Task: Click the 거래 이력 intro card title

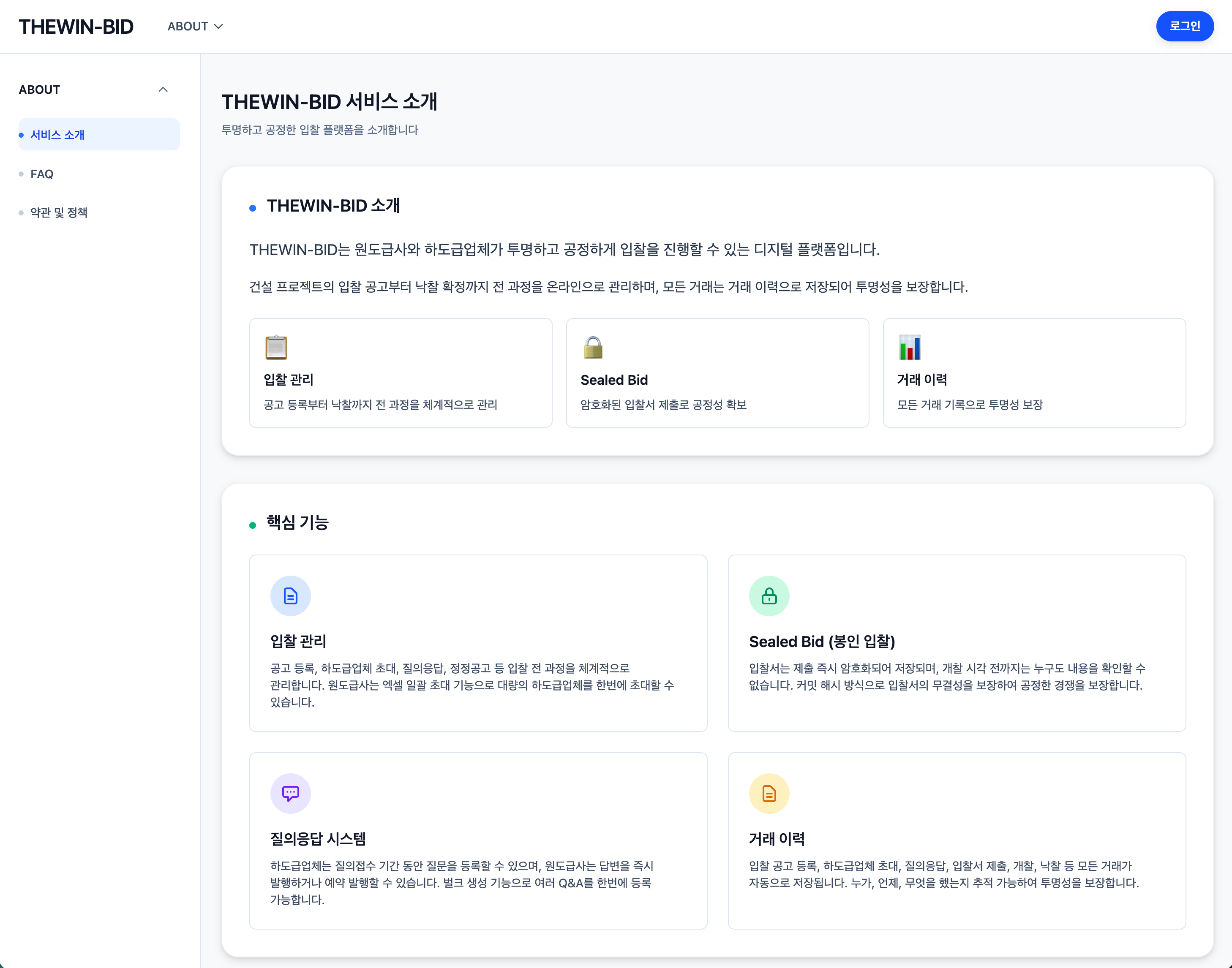Action: click(922, 380)
